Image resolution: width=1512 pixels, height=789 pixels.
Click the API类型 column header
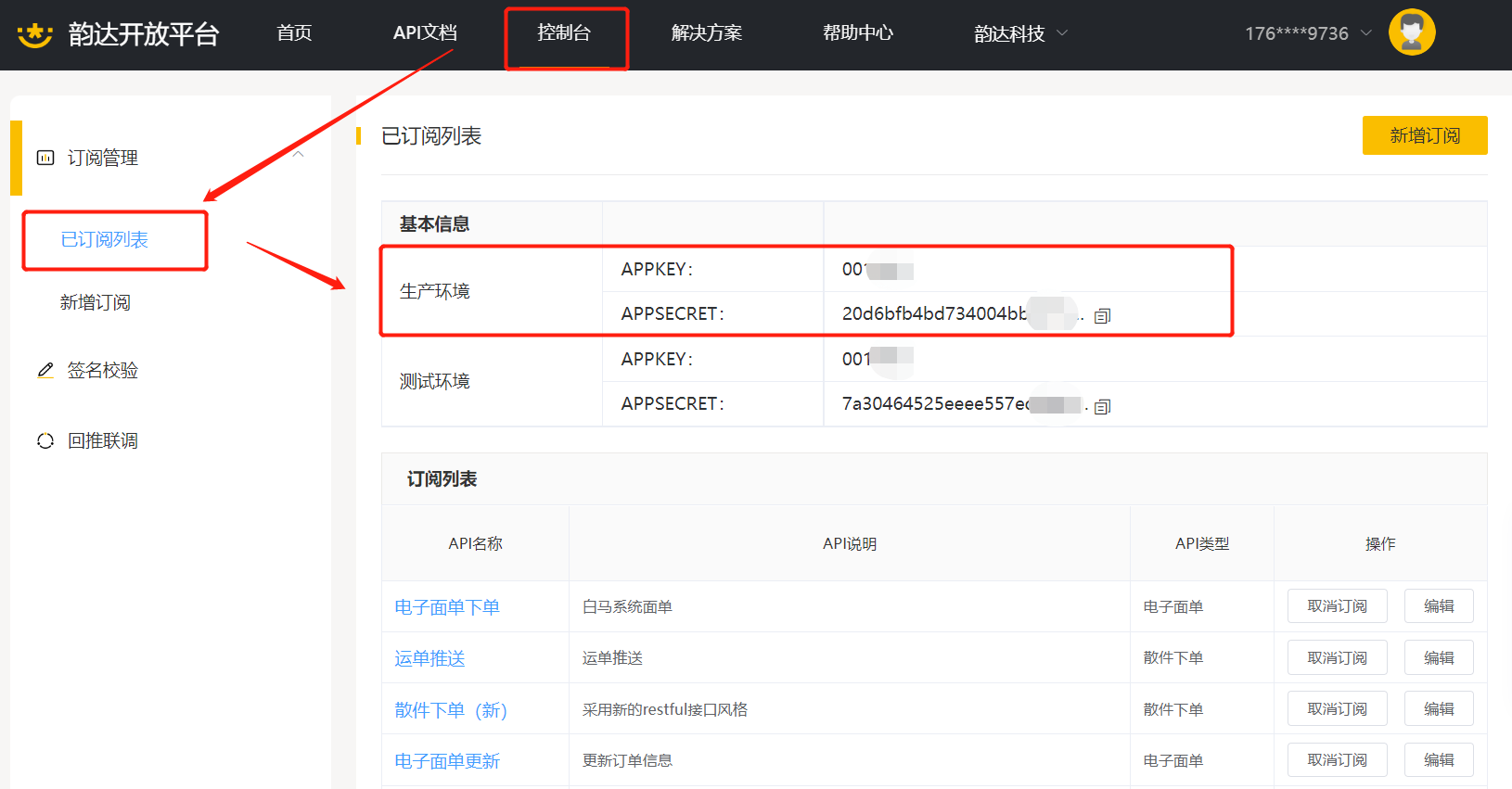coord(1202,543)
